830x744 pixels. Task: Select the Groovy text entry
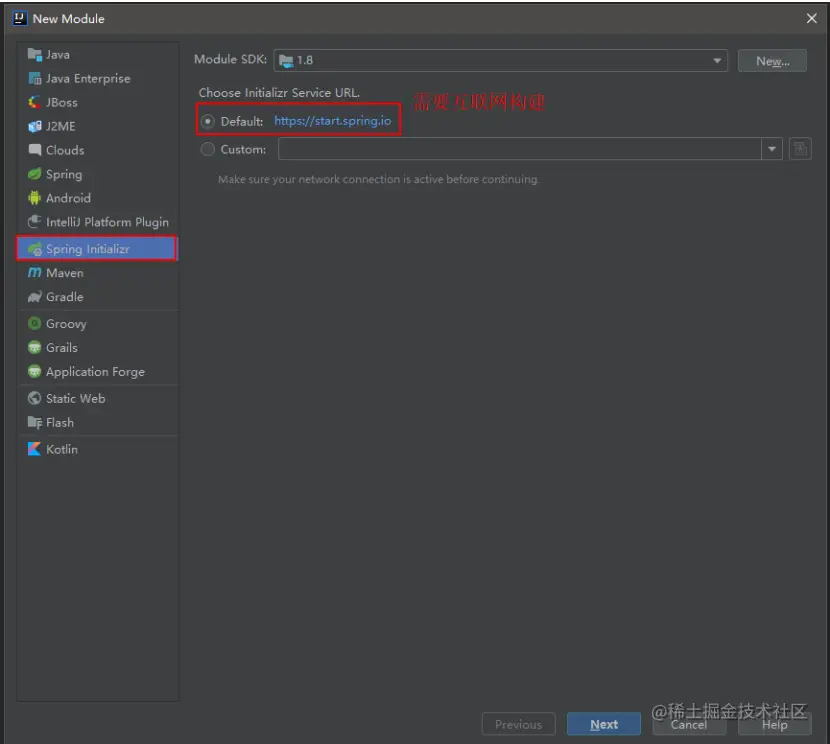pyautogui.click(x=66, y=324)
